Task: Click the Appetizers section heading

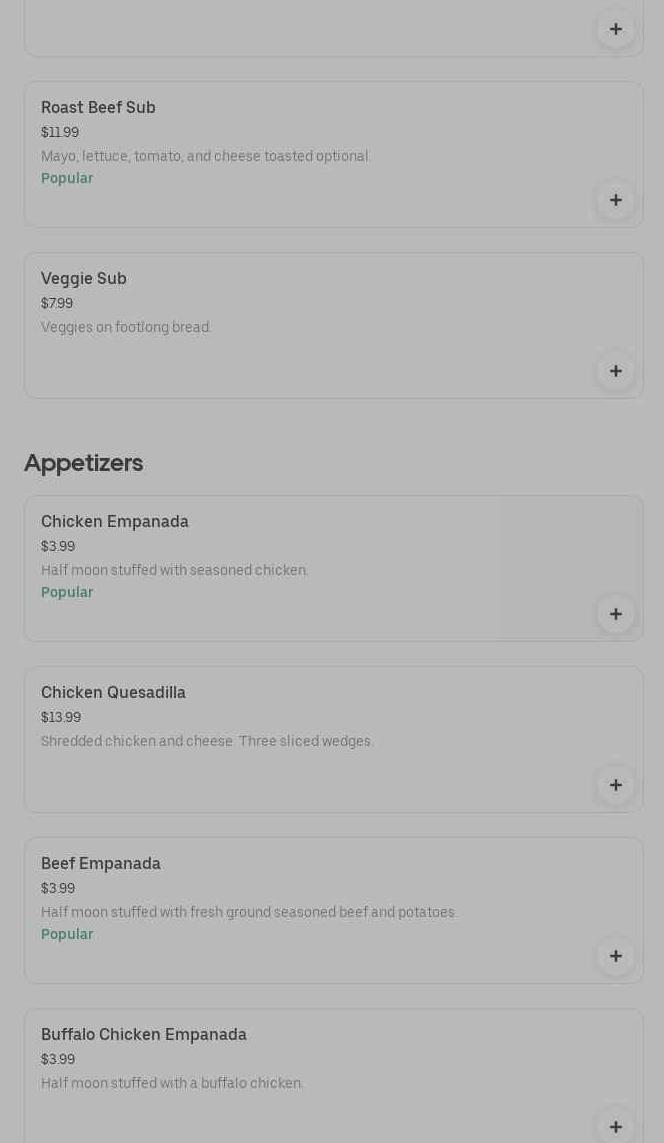Action: 84,463
